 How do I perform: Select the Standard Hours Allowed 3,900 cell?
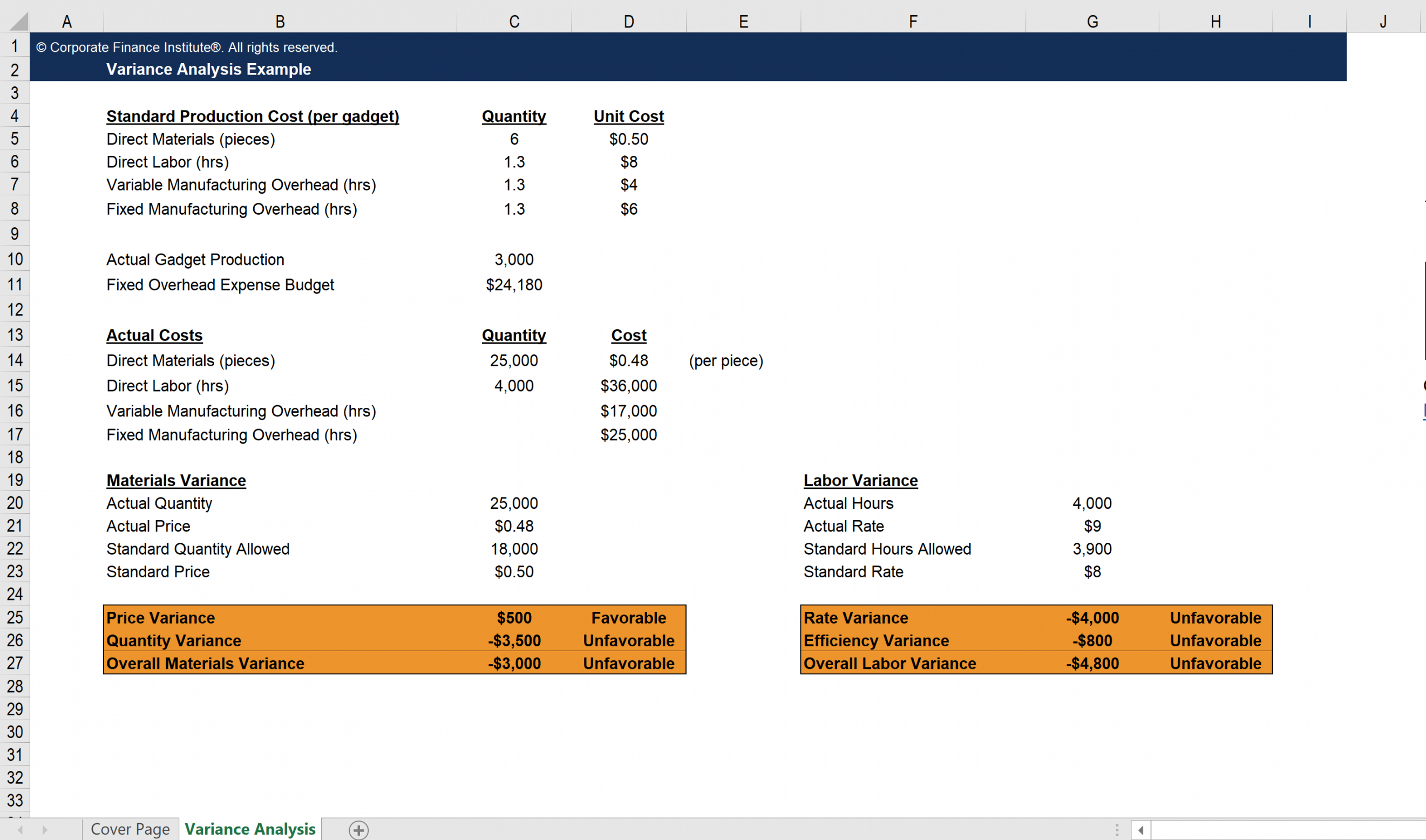pos(1092,549)
